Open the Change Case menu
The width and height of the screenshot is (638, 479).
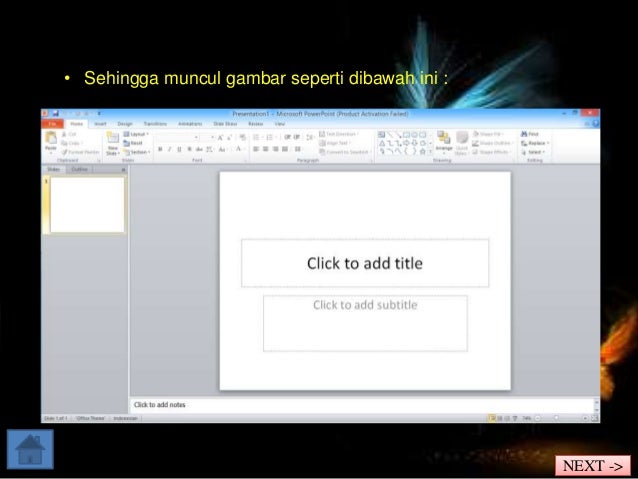(x=223, y=149)
